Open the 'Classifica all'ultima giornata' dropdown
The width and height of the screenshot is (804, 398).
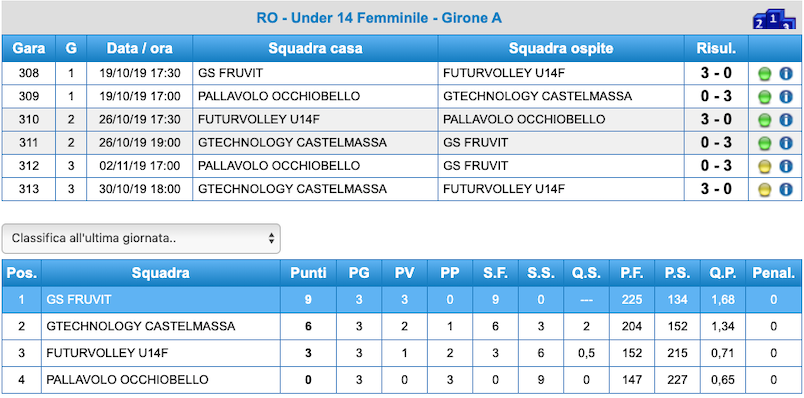(x=141, y=238)
